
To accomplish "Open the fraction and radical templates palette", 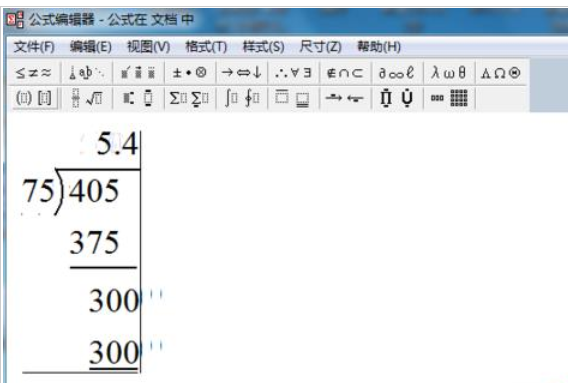I will pyautogui.click(x=87, y=98).
